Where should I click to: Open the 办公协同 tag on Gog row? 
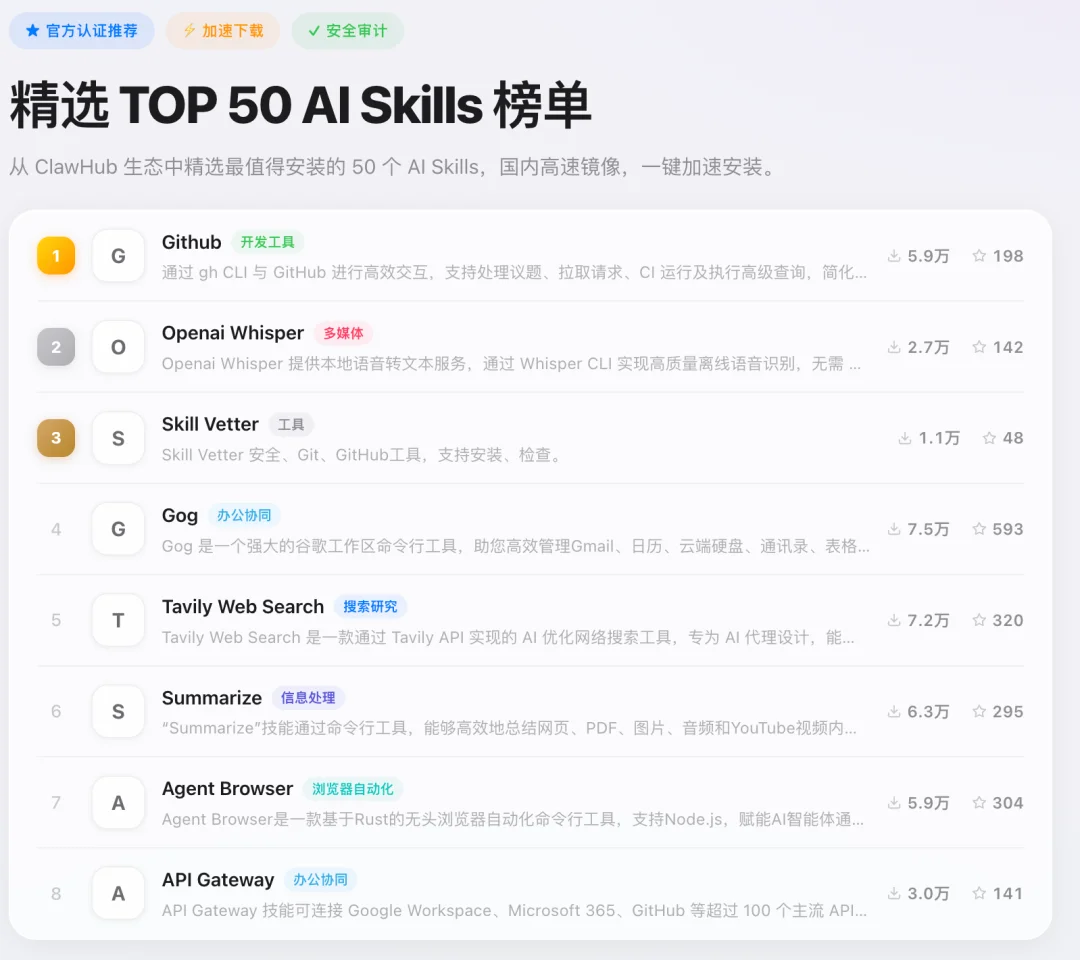coord(244,515)
